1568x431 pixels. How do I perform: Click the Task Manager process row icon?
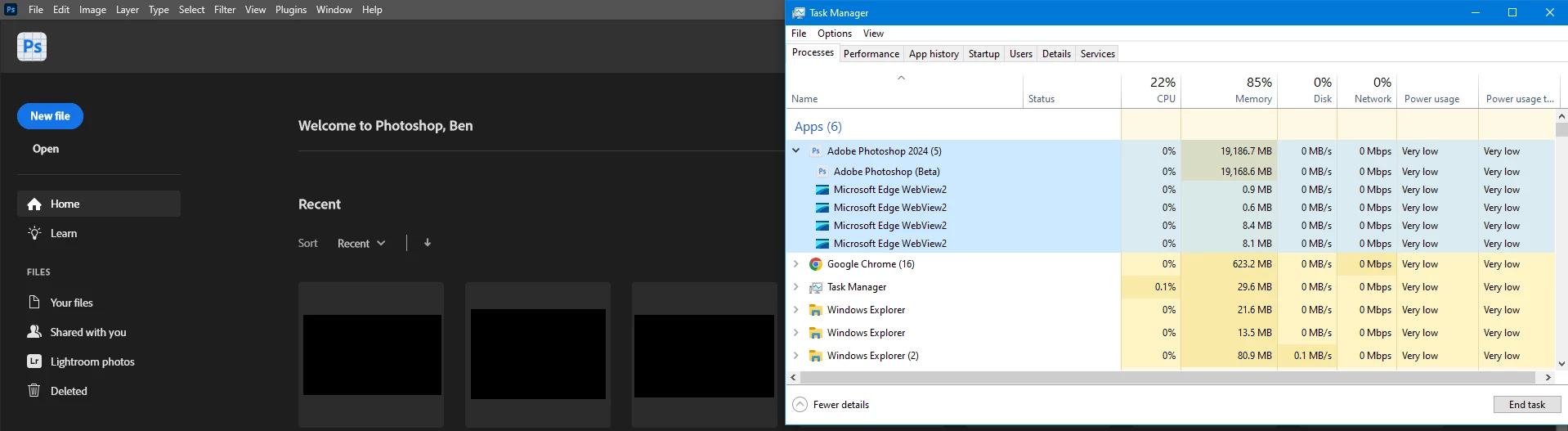tap(816, 287)
